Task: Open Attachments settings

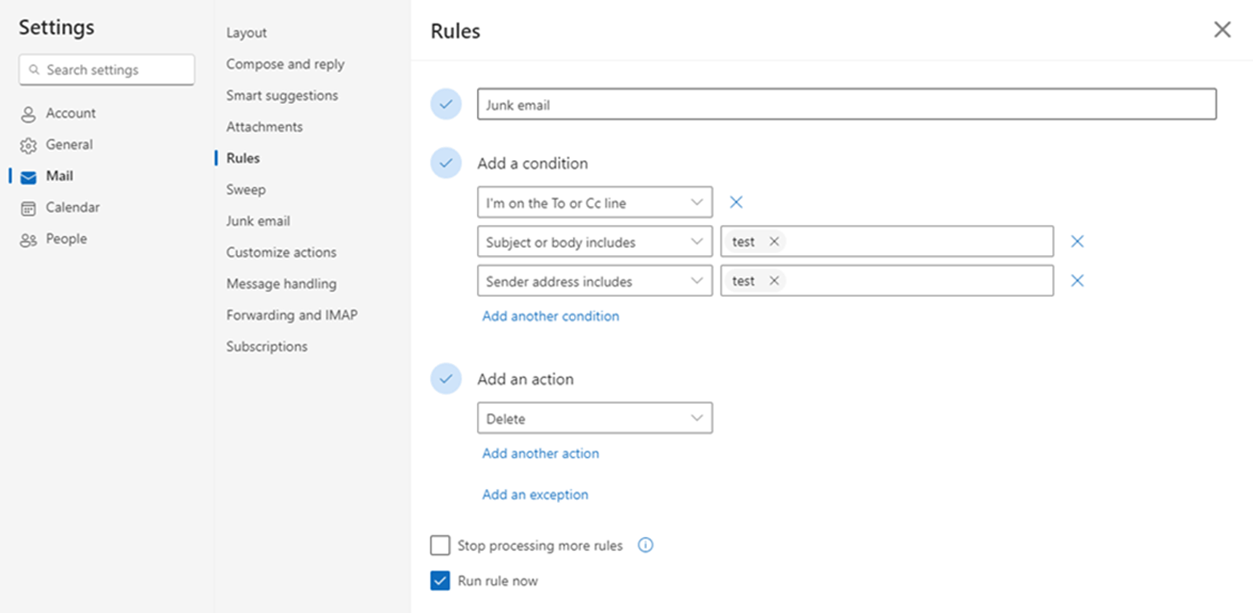Action: coord(264,127)
